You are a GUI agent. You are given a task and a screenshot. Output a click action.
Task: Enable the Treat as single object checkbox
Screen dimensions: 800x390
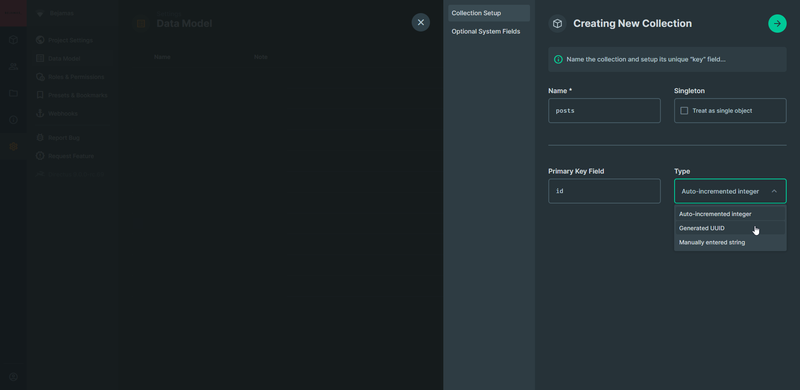(x=684, y=111)
